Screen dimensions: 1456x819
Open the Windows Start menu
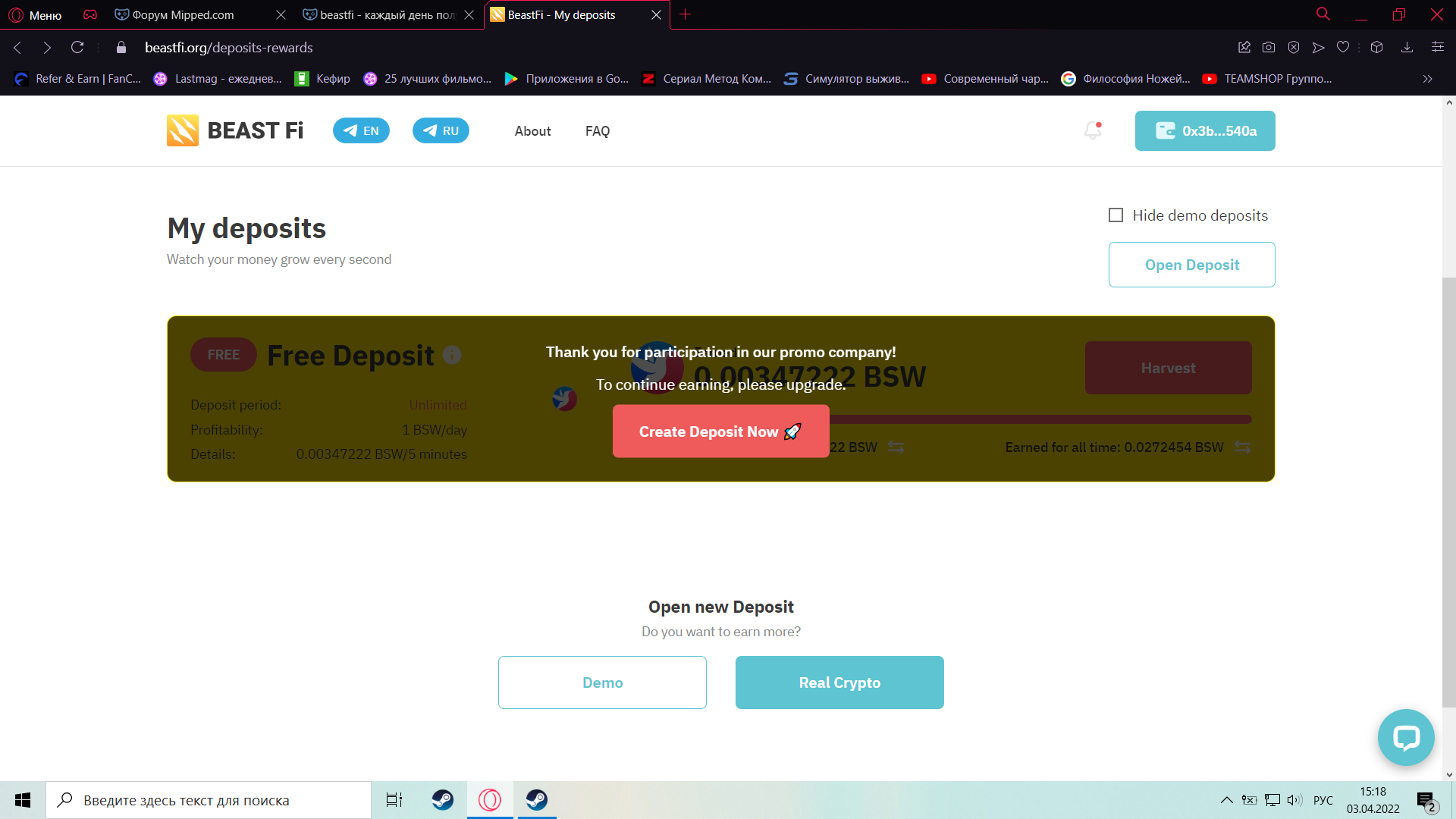coord(23,800)
